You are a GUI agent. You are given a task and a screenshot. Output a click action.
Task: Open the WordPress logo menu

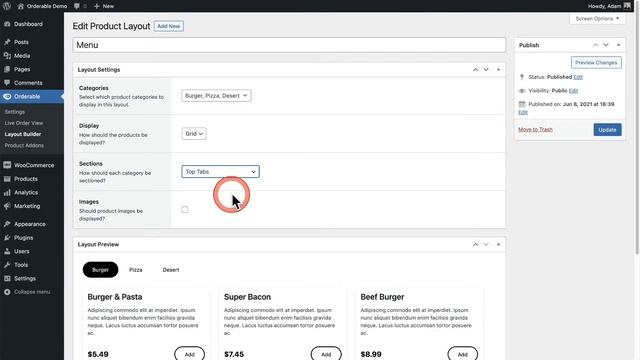7,6
